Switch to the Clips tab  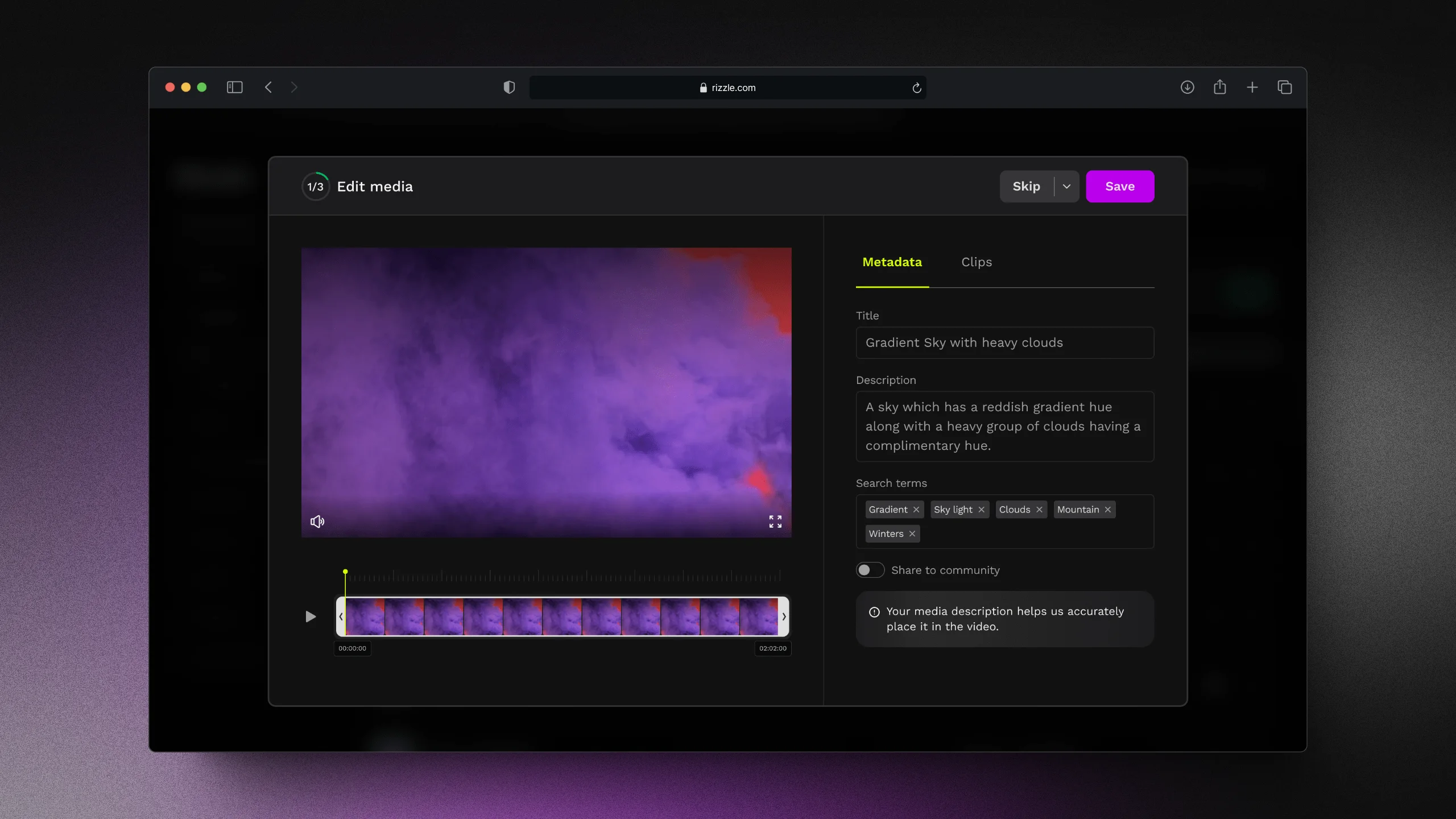click(x=977, y=262)
